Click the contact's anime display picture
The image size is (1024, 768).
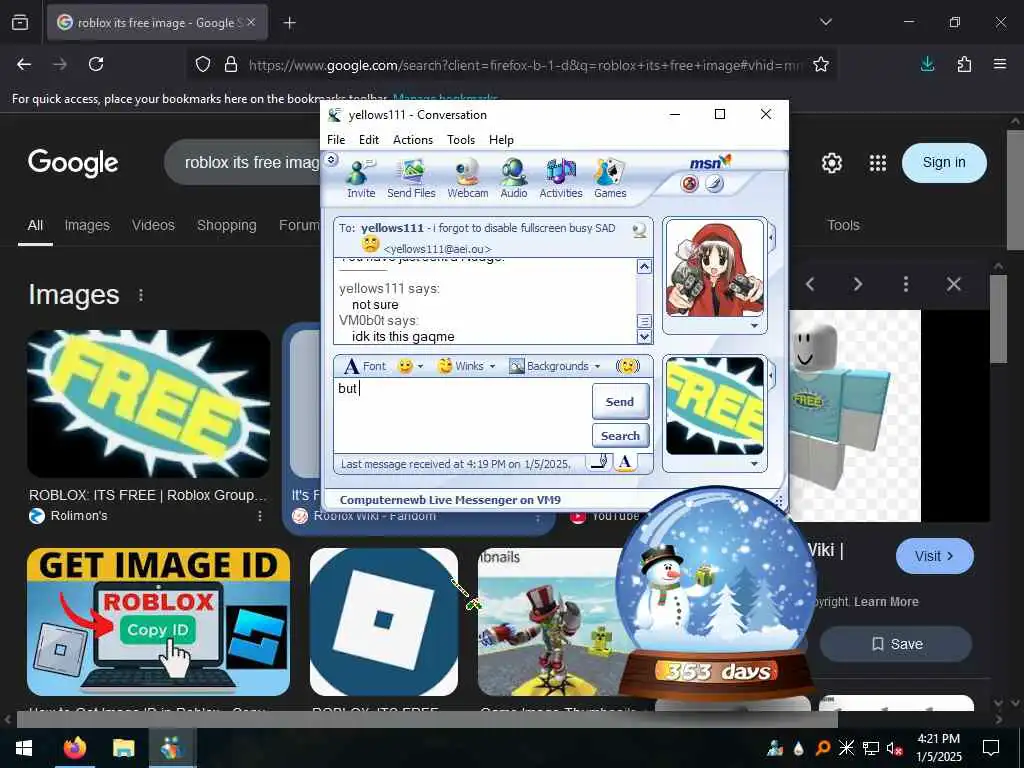714,269
